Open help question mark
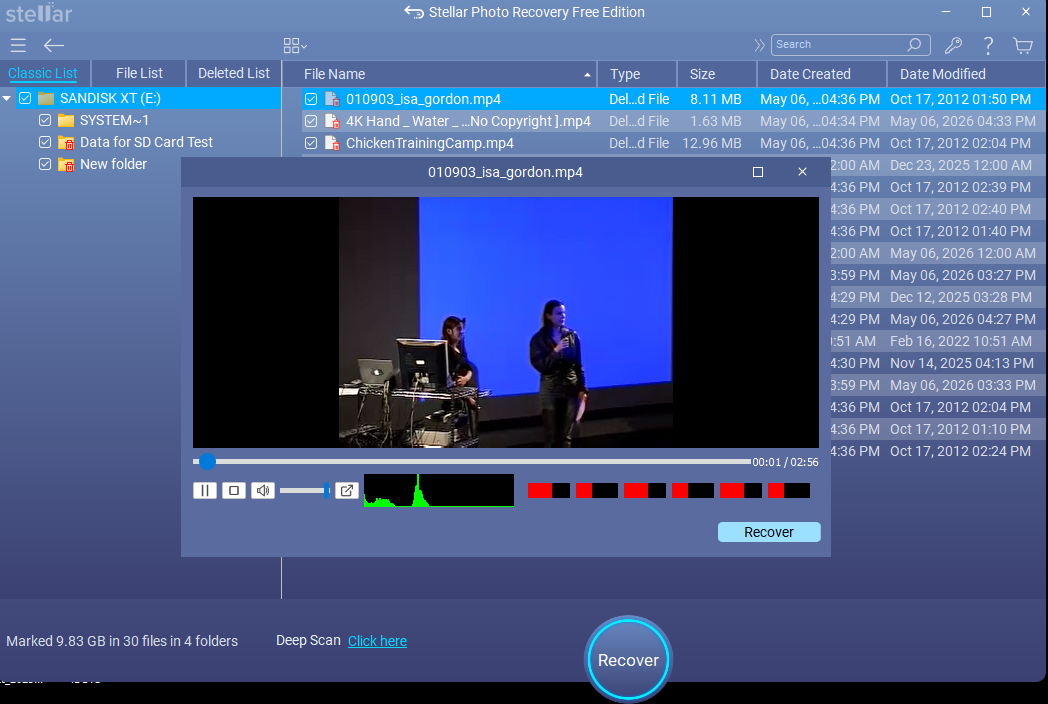Viewport: 1048px width, 704px height. pos(988,45)
